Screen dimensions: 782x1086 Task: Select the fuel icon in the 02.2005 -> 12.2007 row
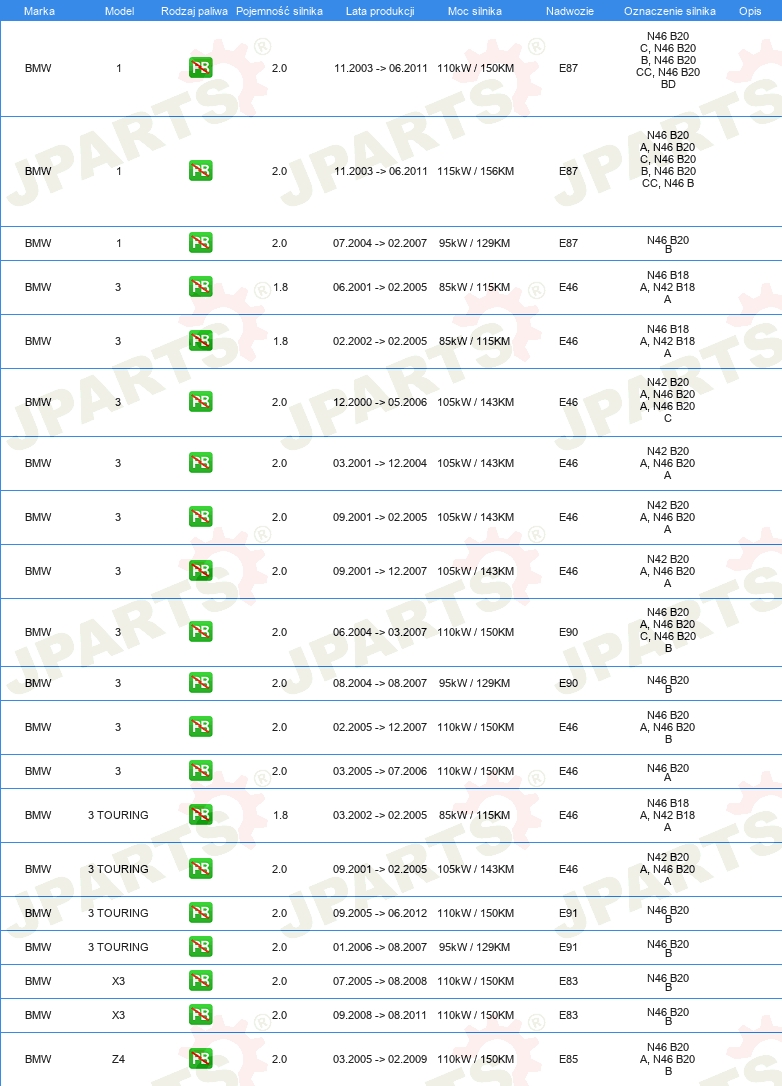(201, 727)
